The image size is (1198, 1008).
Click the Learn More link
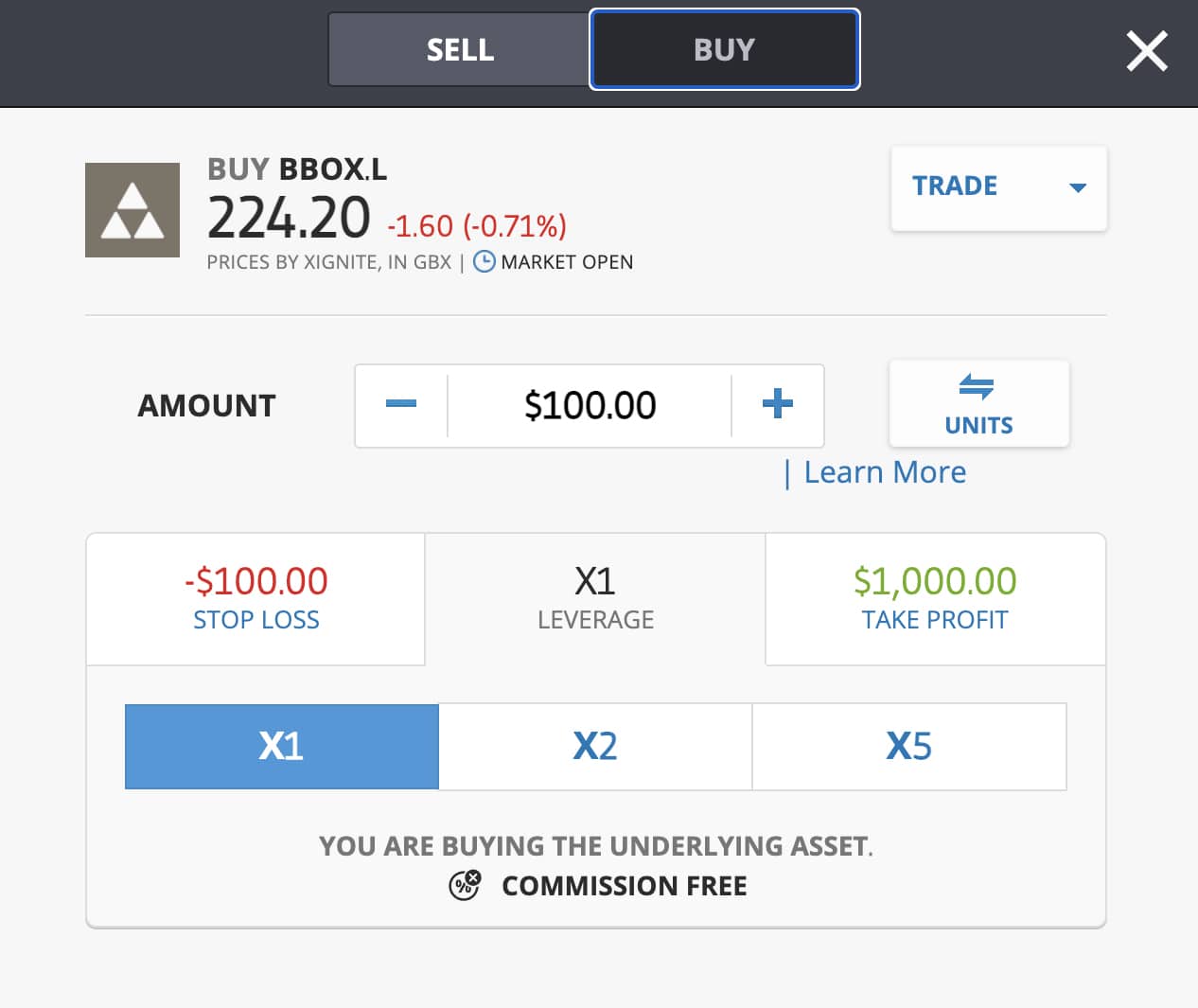pyautogui.click(x=885, y=472)
